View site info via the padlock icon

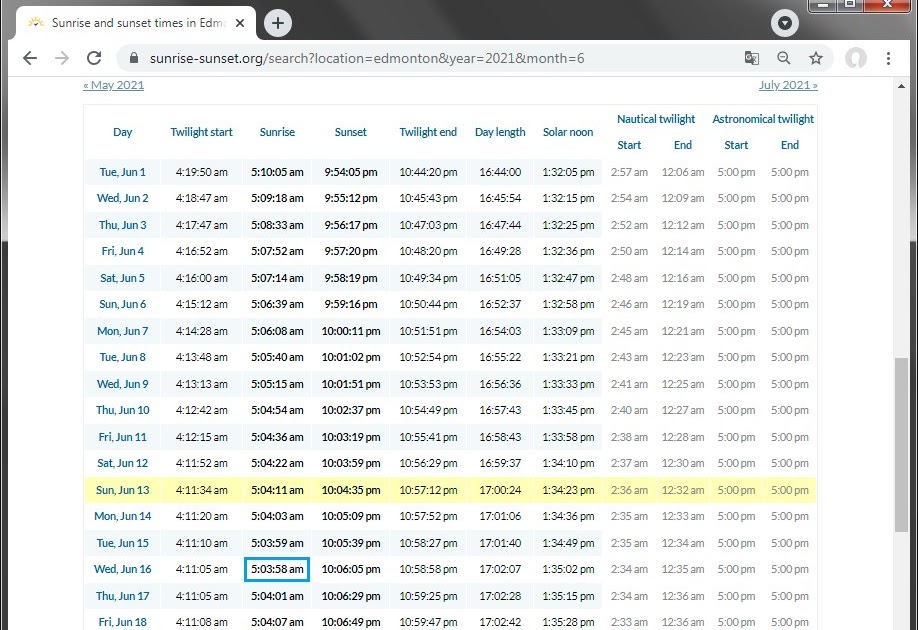click(134, 58)
